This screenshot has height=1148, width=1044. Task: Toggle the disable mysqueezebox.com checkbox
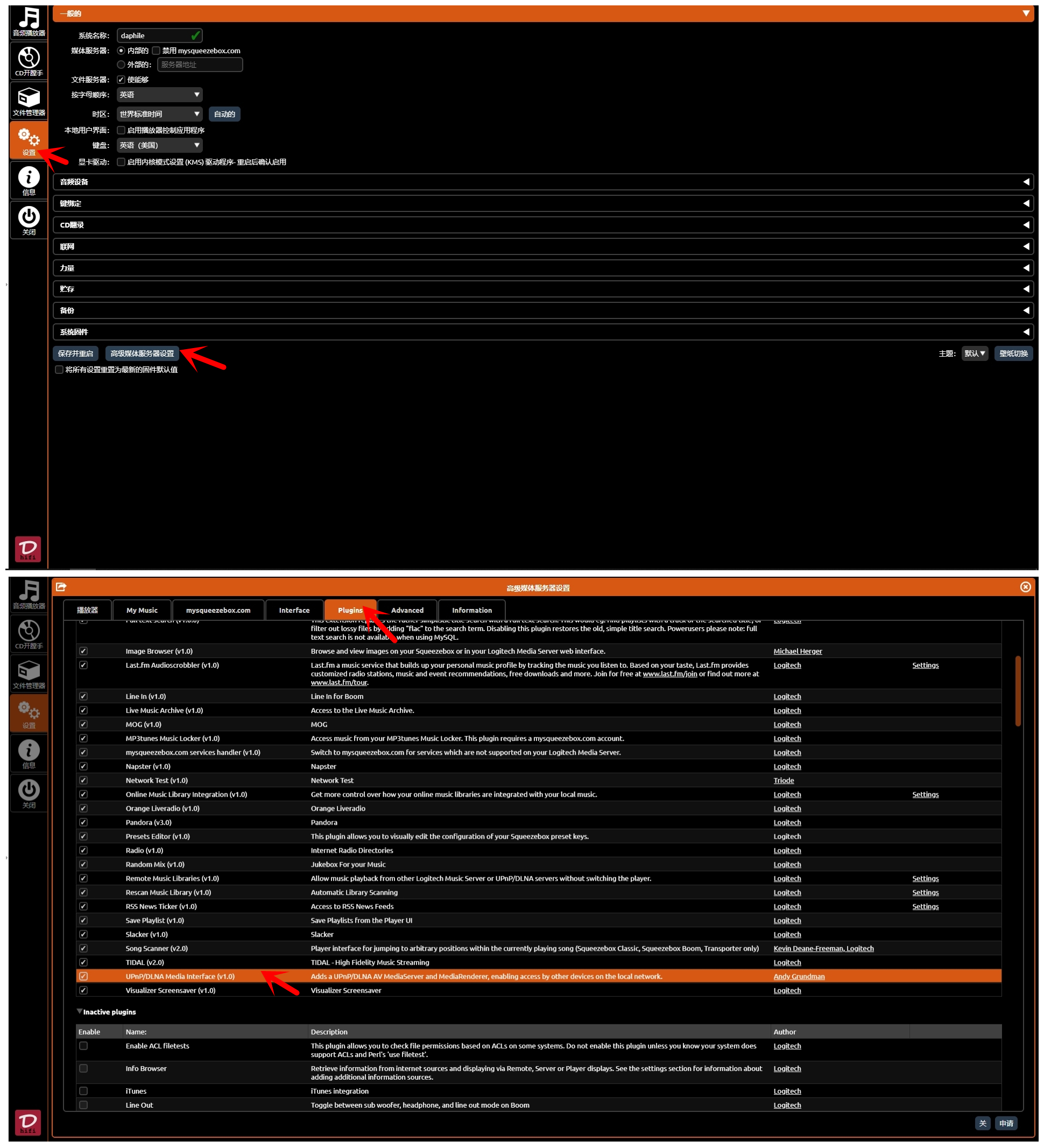click(156, 51)
